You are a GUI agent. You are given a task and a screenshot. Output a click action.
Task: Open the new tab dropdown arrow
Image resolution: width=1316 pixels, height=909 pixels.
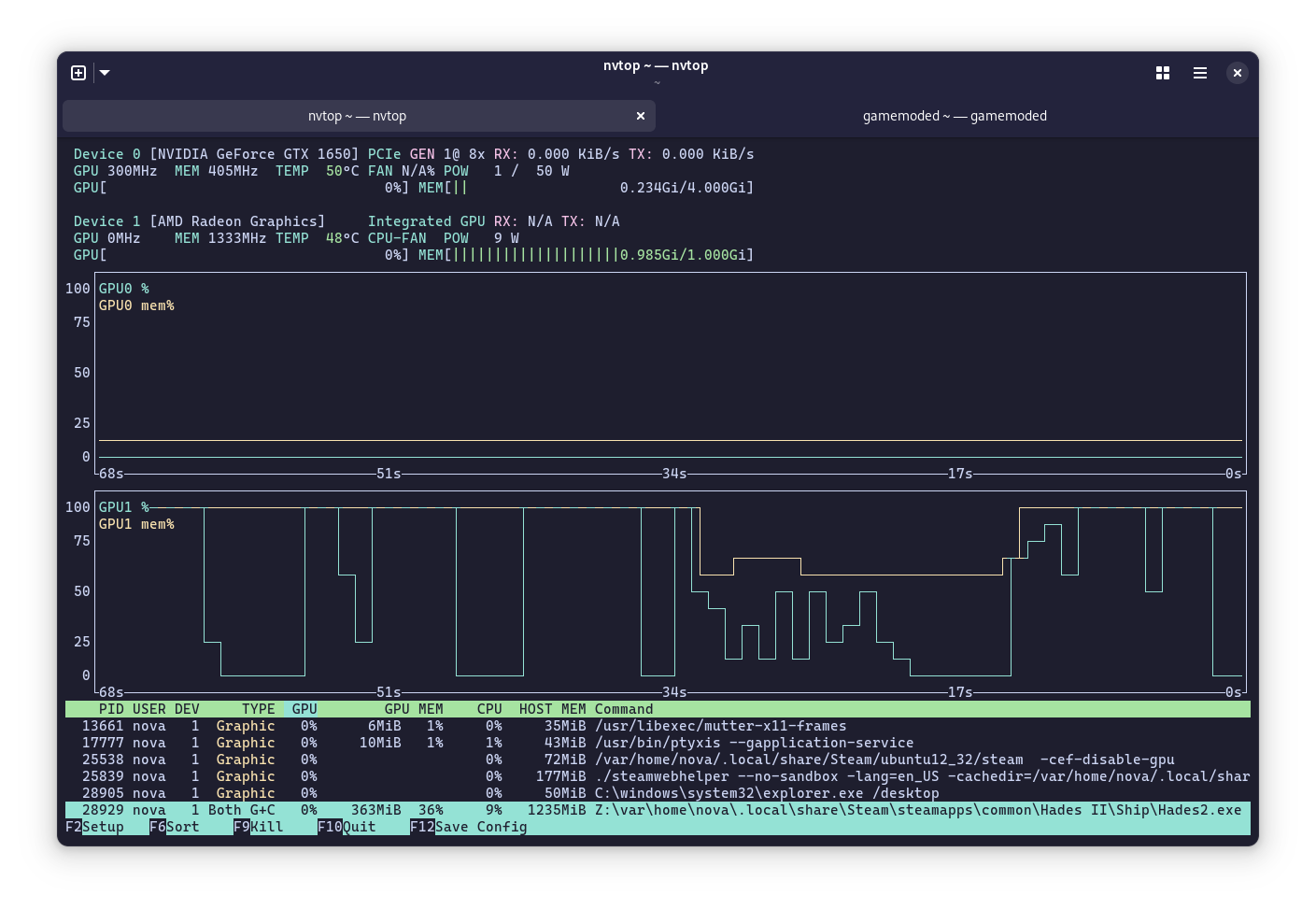[105, 73]
